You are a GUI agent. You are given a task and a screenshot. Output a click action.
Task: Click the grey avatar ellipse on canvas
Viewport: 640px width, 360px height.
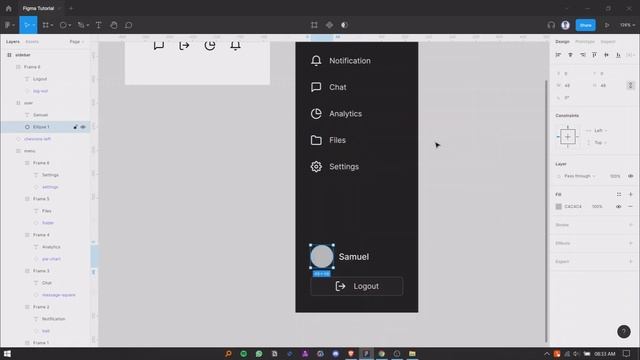pyautogui.click(x=322, y=256)
